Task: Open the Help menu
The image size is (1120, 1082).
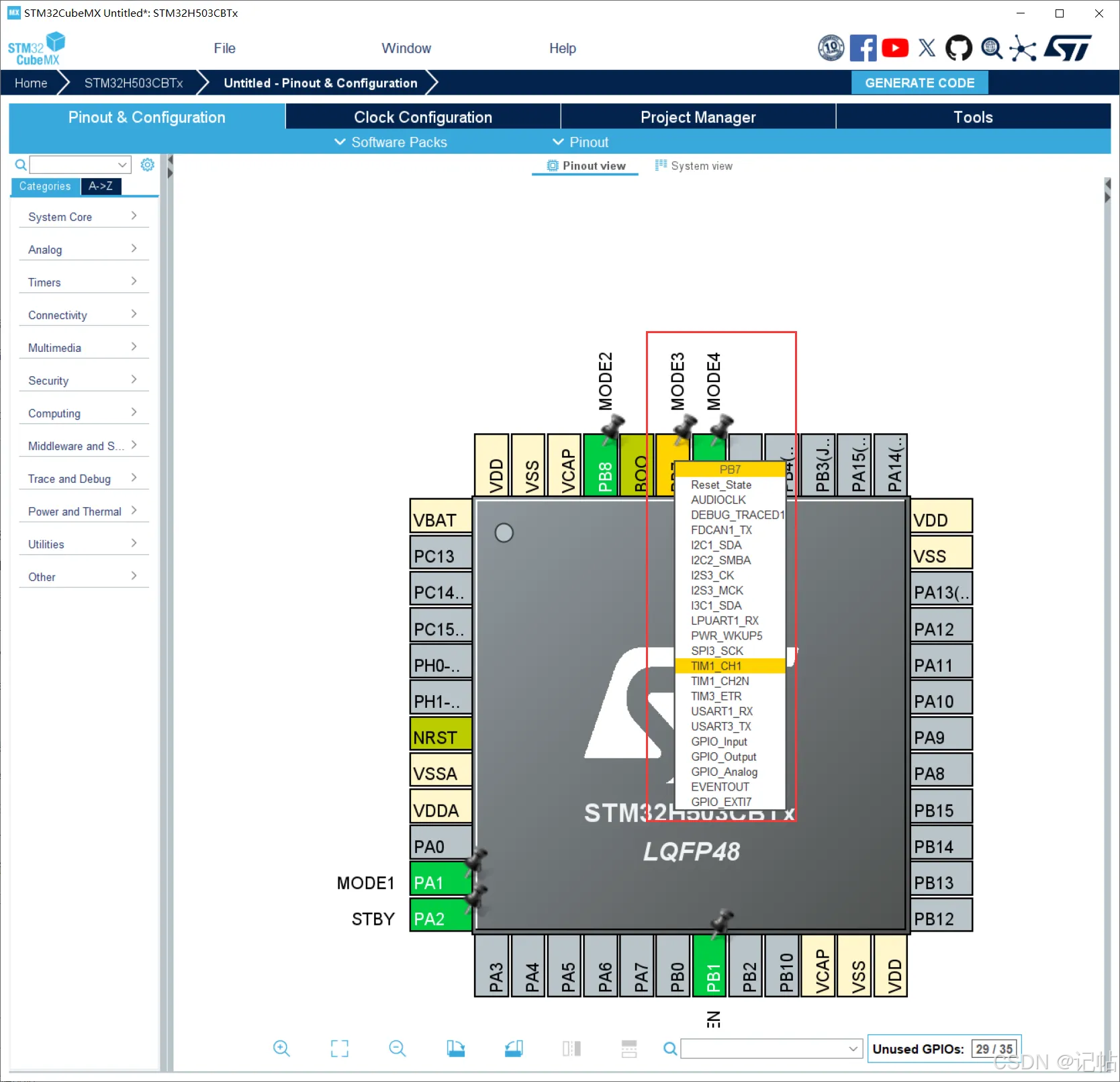Action: coord(563,48)
